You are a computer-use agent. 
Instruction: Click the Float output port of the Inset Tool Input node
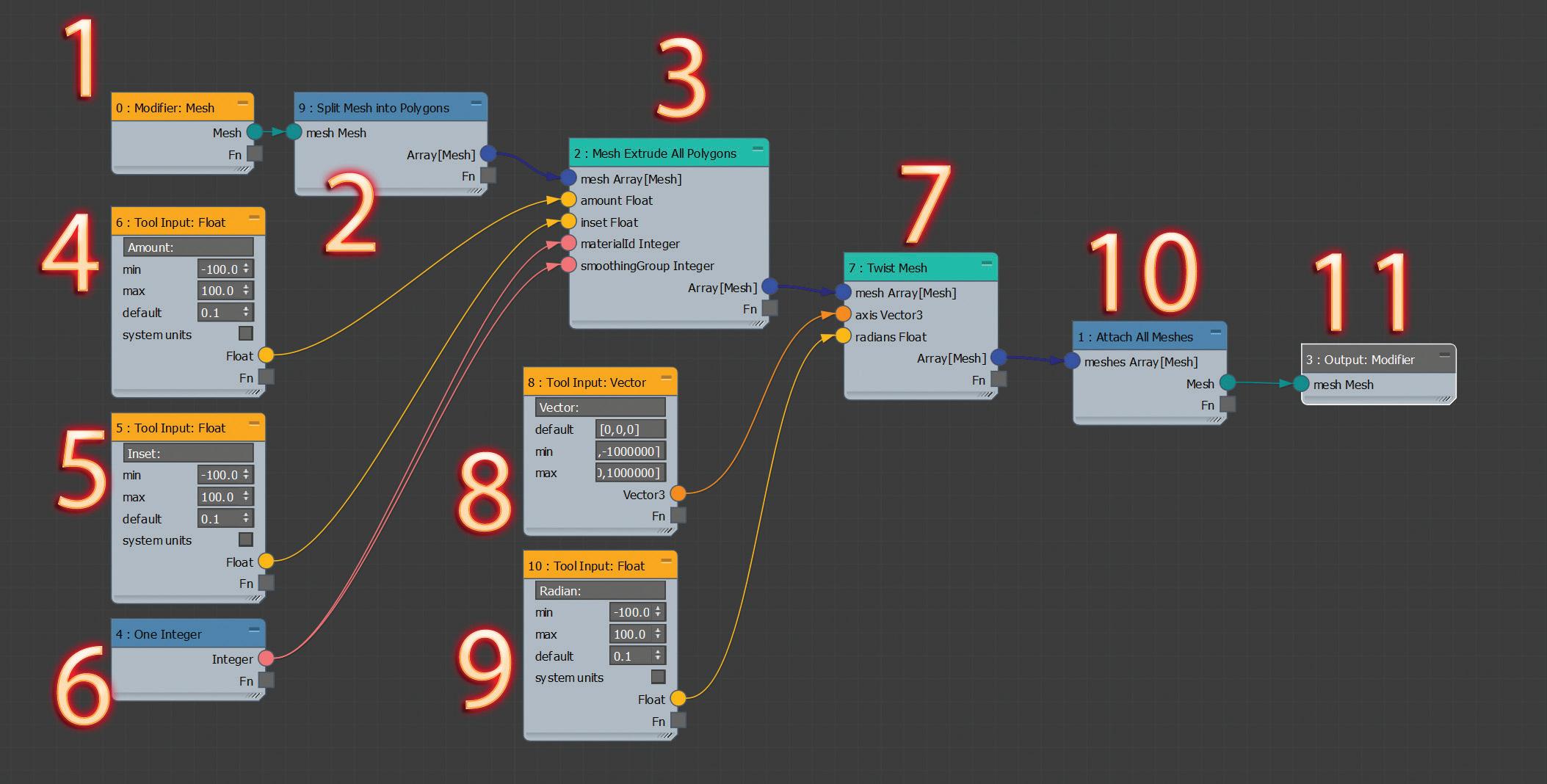click(266, 562)
